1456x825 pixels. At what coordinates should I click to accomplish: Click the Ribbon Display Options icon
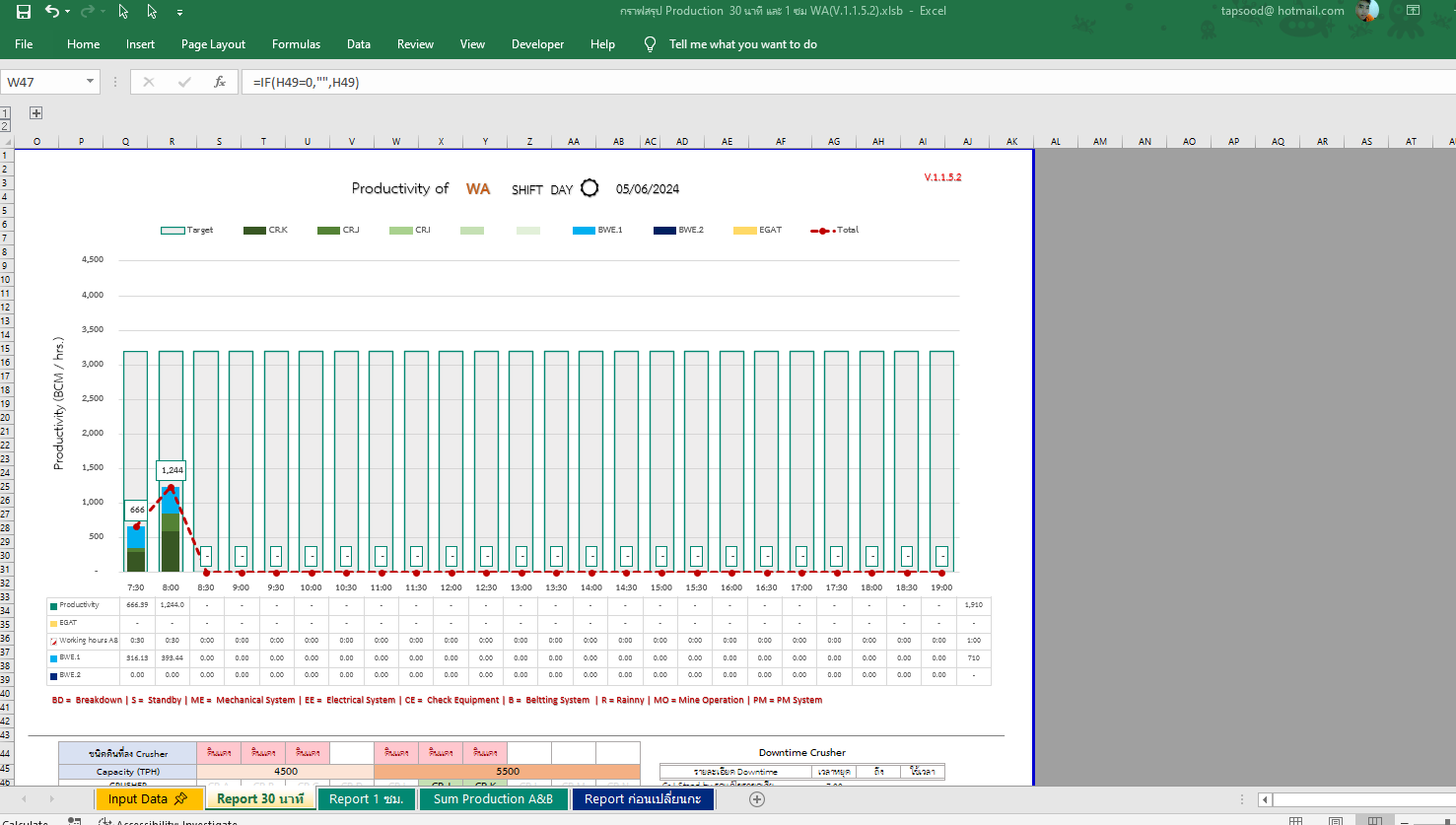pyautogui.click(x=1413, y=11)
